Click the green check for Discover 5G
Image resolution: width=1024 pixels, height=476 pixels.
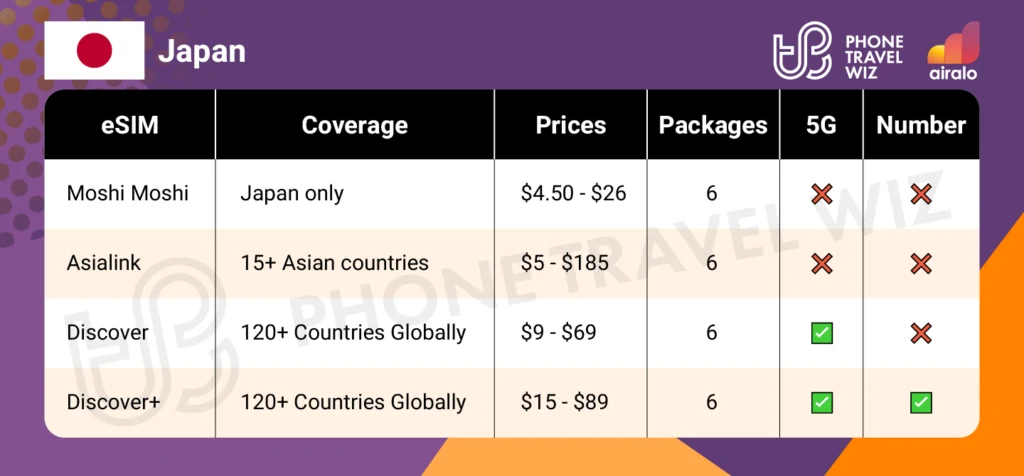822,333
